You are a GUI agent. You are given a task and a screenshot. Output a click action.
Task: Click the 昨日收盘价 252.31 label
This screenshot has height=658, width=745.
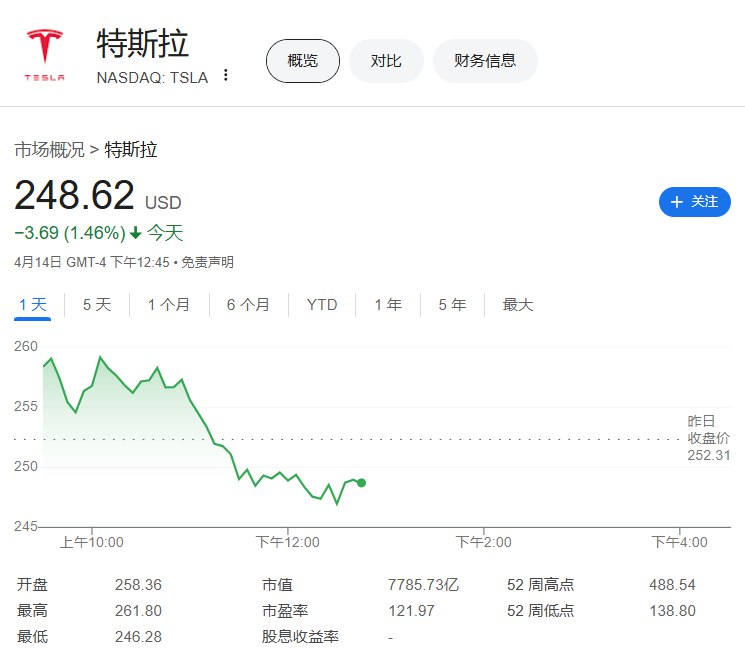708,438
